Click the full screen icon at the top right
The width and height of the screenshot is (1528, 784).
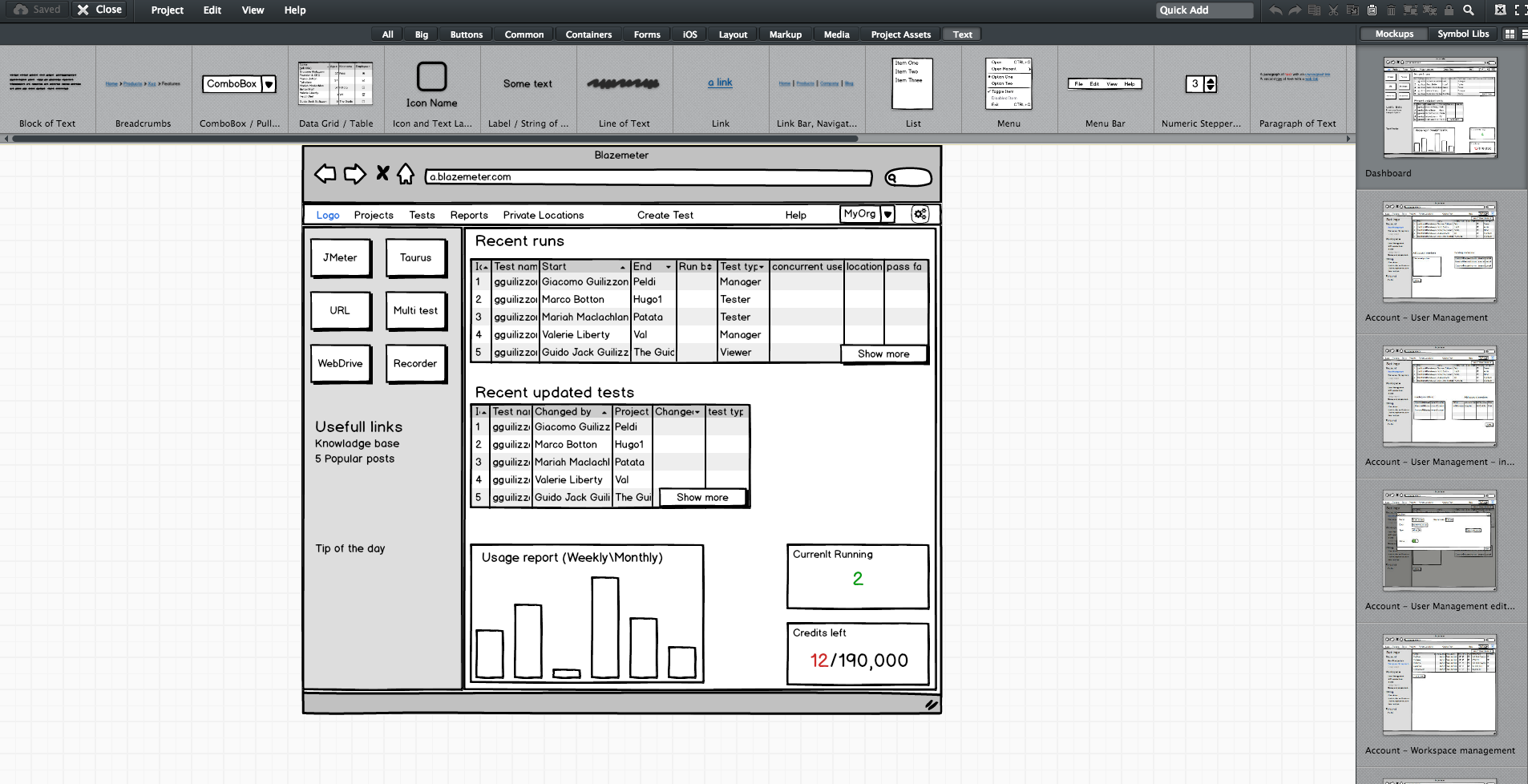[x=1519, y=10]
